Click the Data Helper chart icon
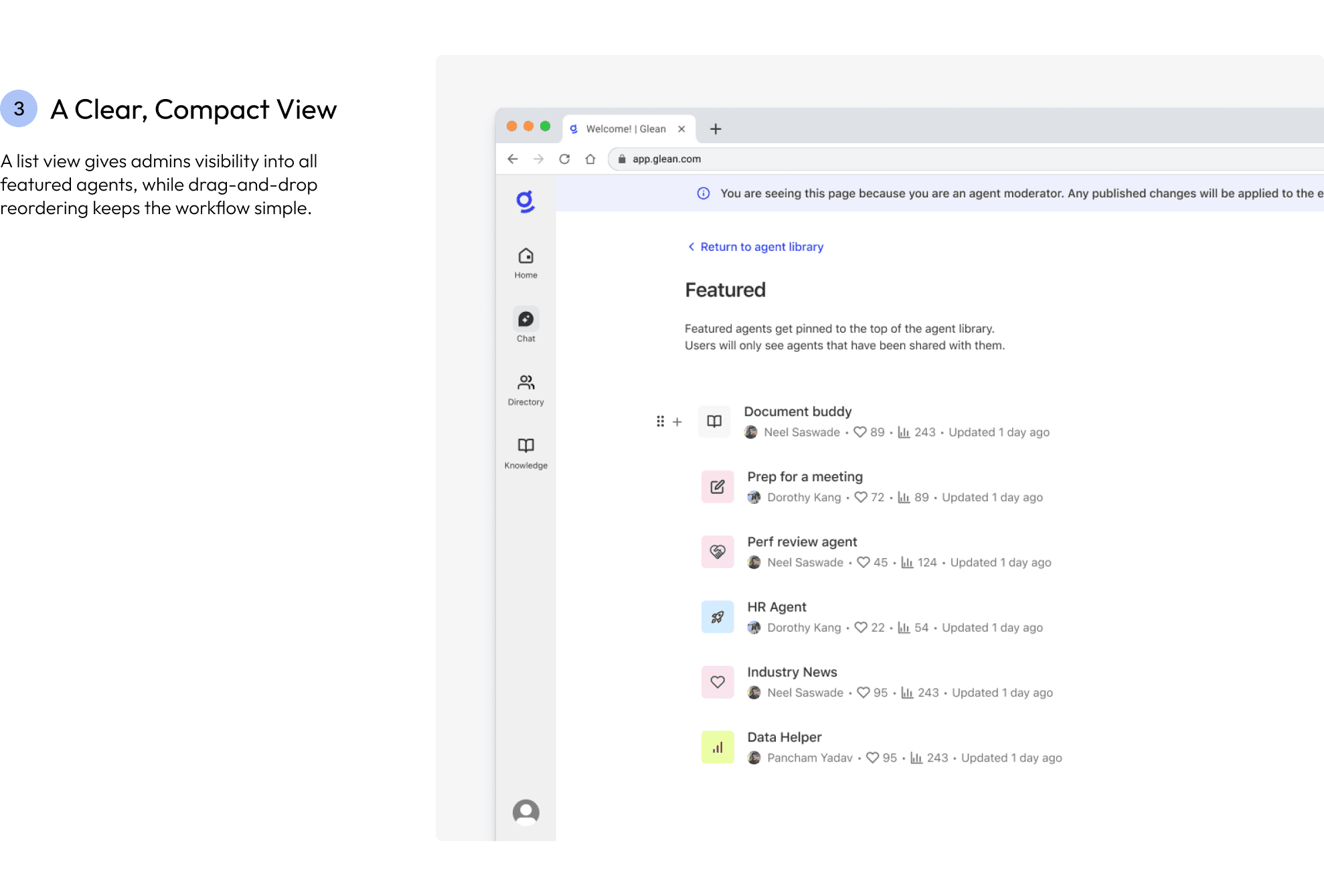Screen dimensions: 1324x896 coord(718,747)
